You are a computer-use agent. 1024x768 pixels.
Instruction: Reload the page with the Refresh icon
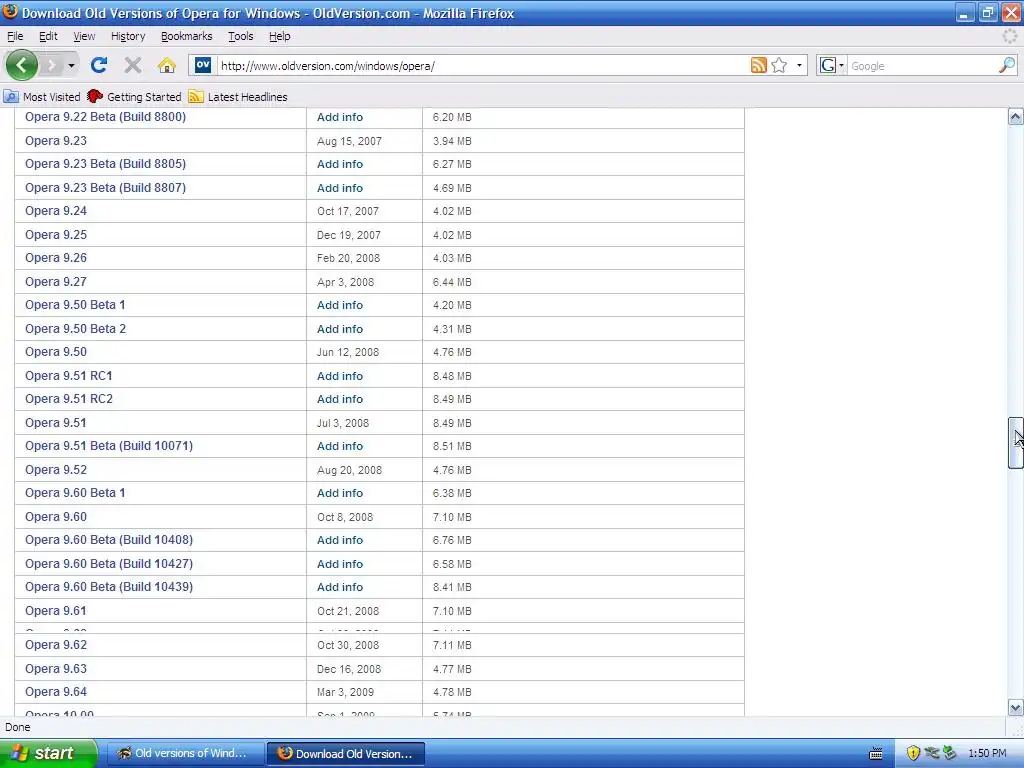(99, 65)
